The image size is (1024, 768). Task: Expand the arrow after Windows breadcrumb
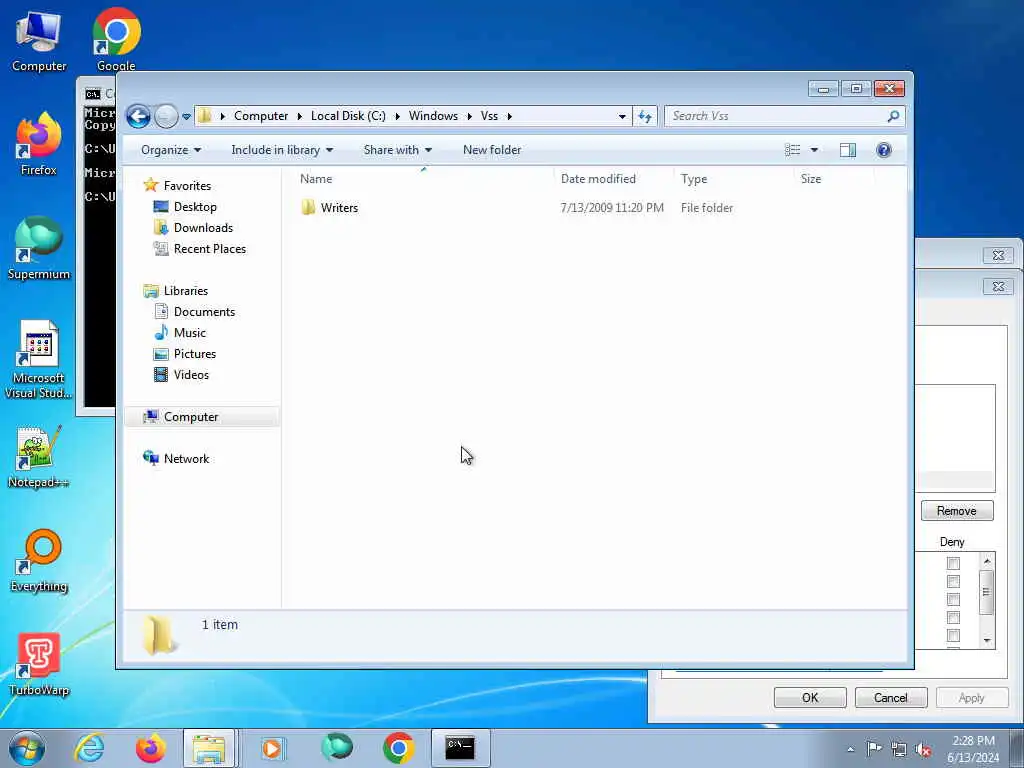[469, 116]
